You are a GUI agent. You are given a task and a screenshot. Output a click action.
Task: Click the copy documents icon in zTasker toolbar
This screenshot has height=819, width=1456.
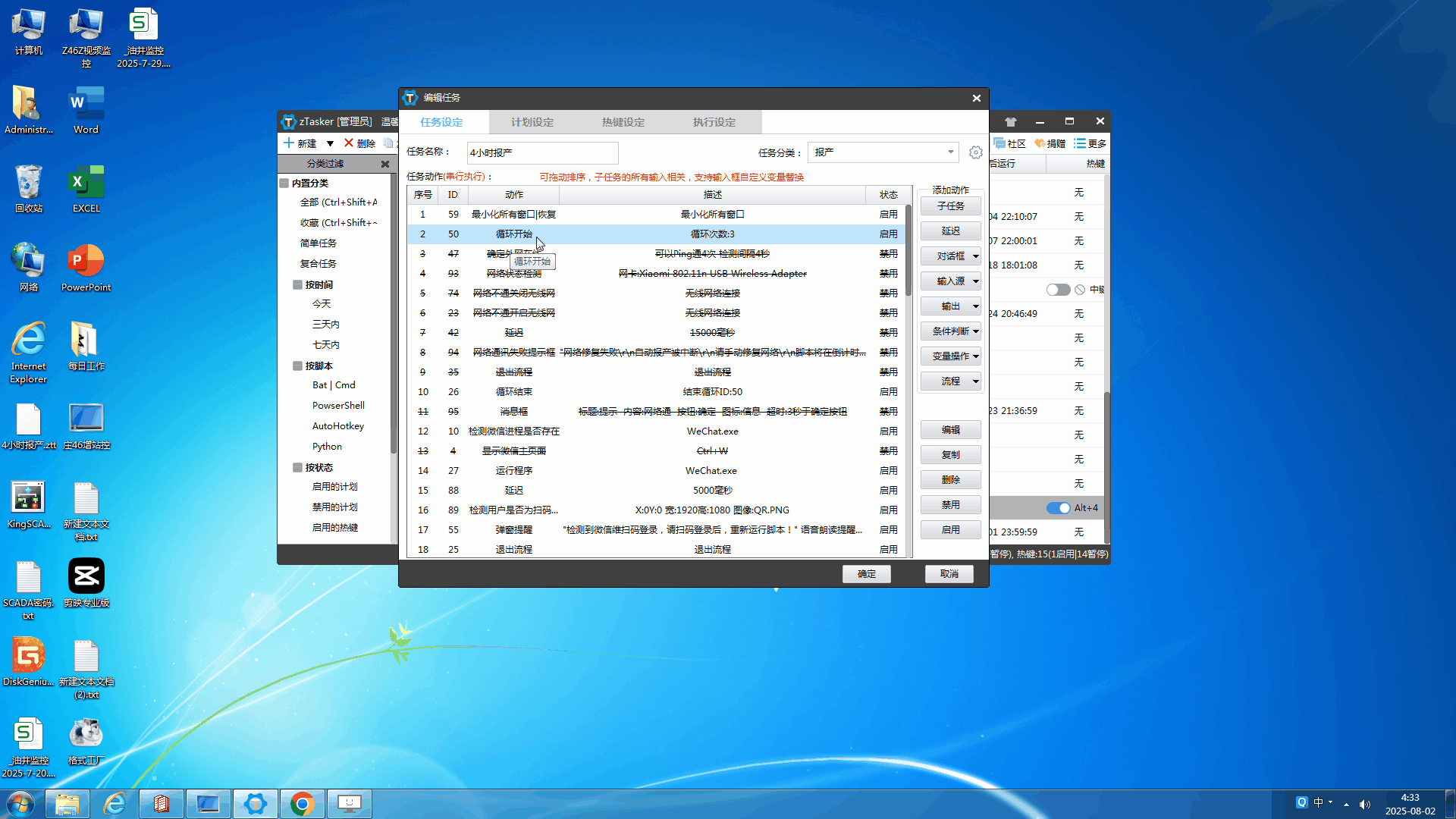[389, 143]
